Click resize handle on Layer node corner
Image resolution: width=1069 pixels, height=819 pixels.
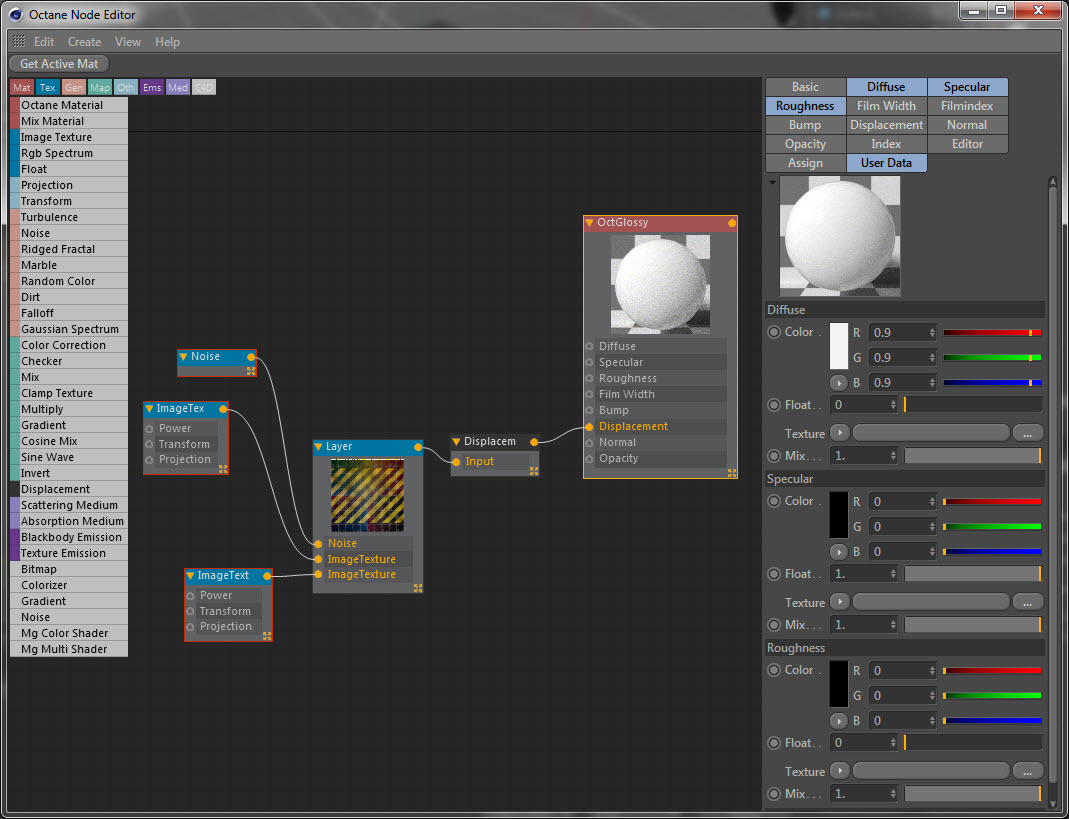coord(418,588)
